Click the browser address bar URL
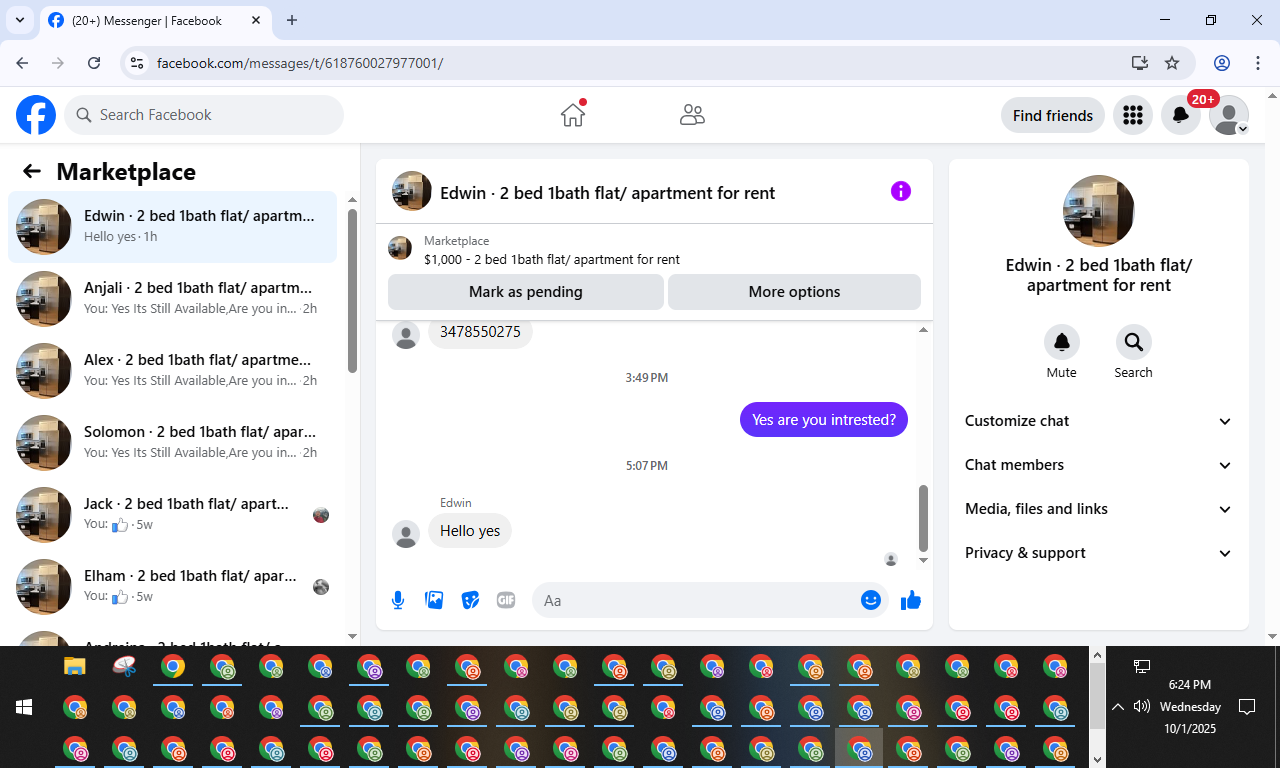The width and height of the screenshot is (1280, 768). pyautogui.click(x=300, y=63)
